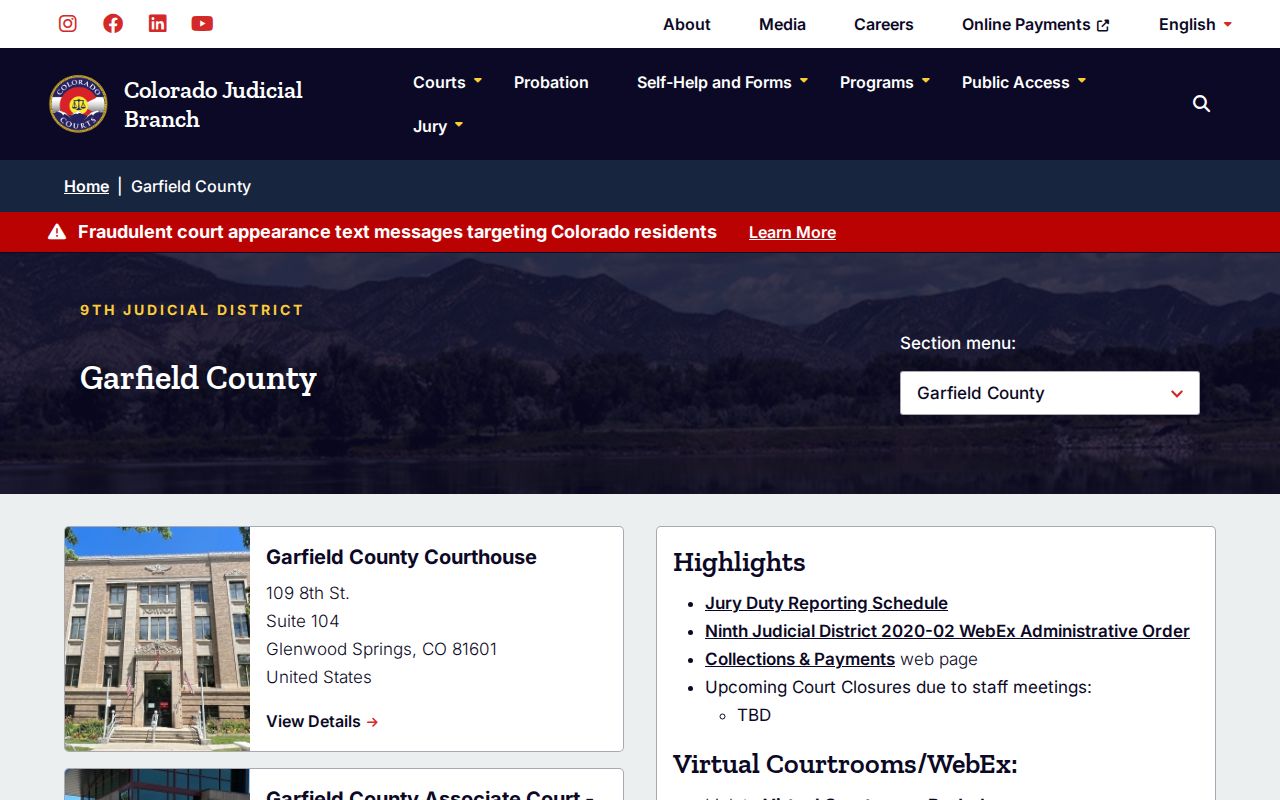Open the 2020-02 WebEx Administrative Order link
Viewport: 1280px width, 800px height.
tap(947, 631)
